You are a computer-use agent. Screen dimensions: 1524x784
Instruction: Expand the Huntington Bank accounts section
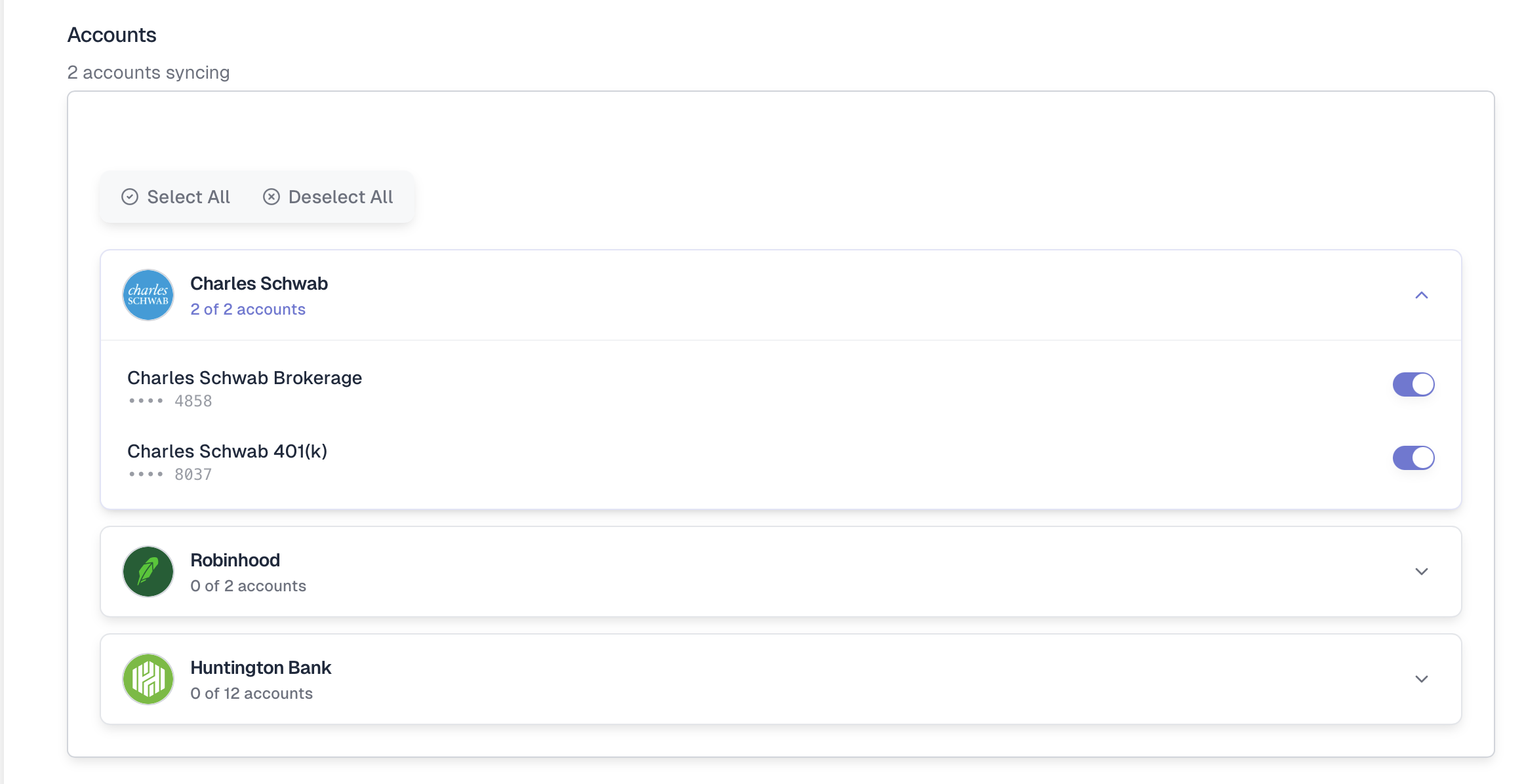click(x=1422, y=678)
